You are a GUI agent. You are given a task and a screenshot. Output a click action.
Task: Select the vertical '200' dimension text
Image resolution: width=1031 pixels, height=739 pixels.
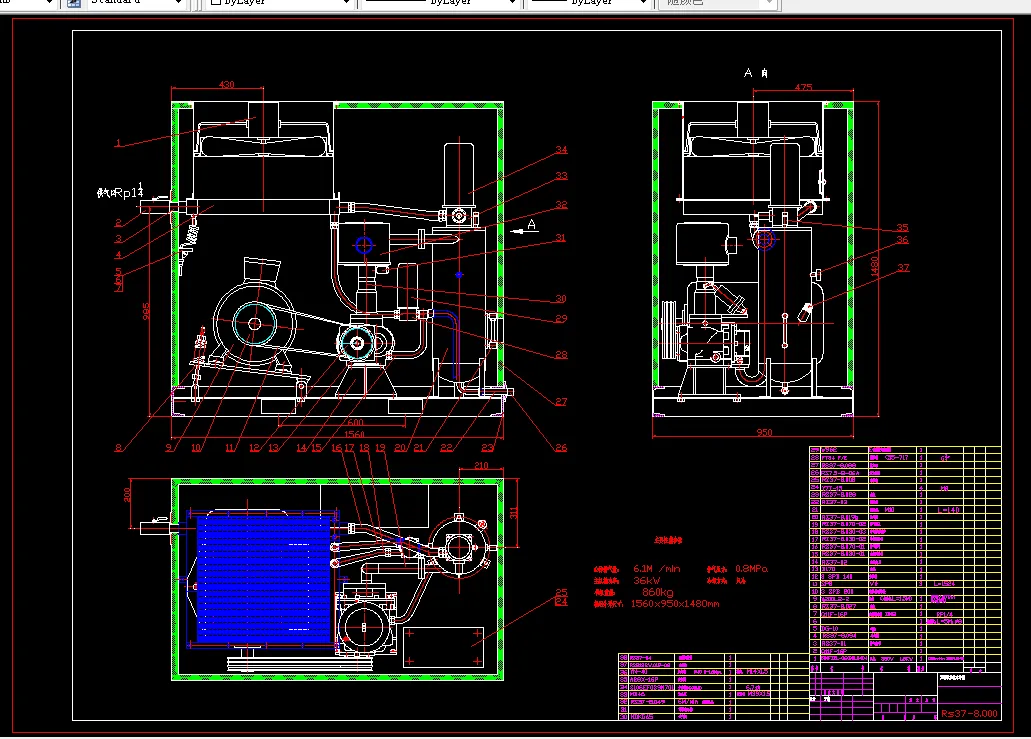(x=128, y=494)
